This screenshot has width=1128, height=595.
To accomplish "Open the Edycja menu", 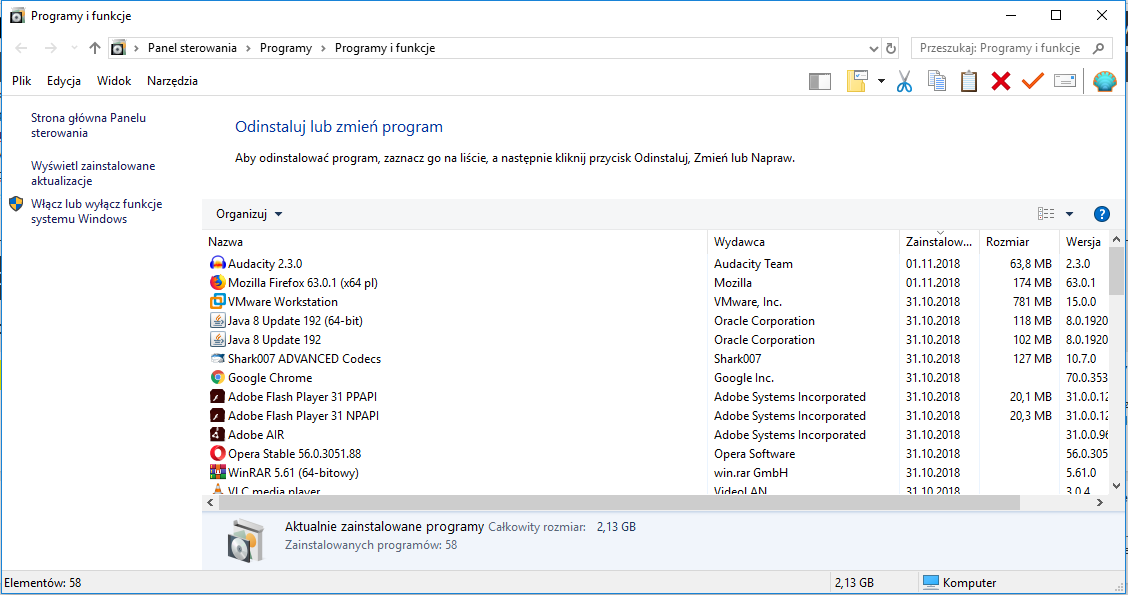I will click(x=63, y=81).
